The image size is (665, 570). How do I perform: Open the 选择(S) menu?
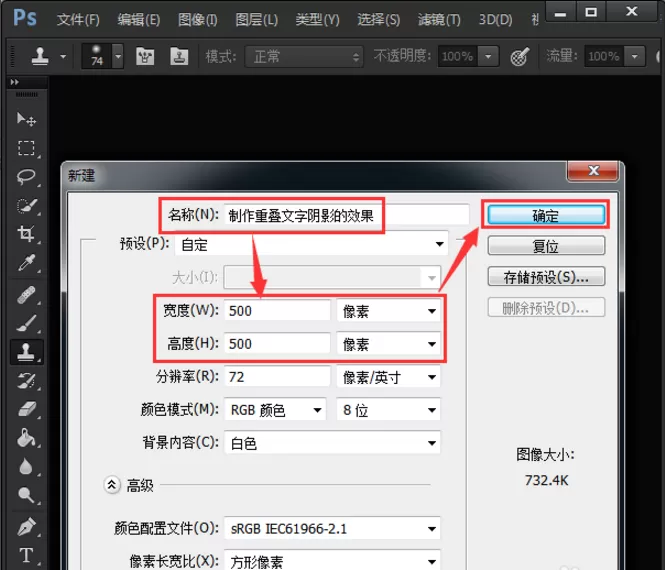(x=378, y=20)
